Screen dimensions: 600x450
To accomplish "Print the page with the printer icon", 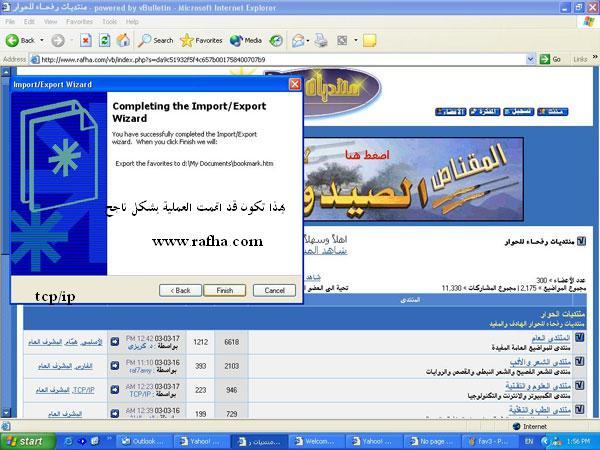I will point(321,40).
